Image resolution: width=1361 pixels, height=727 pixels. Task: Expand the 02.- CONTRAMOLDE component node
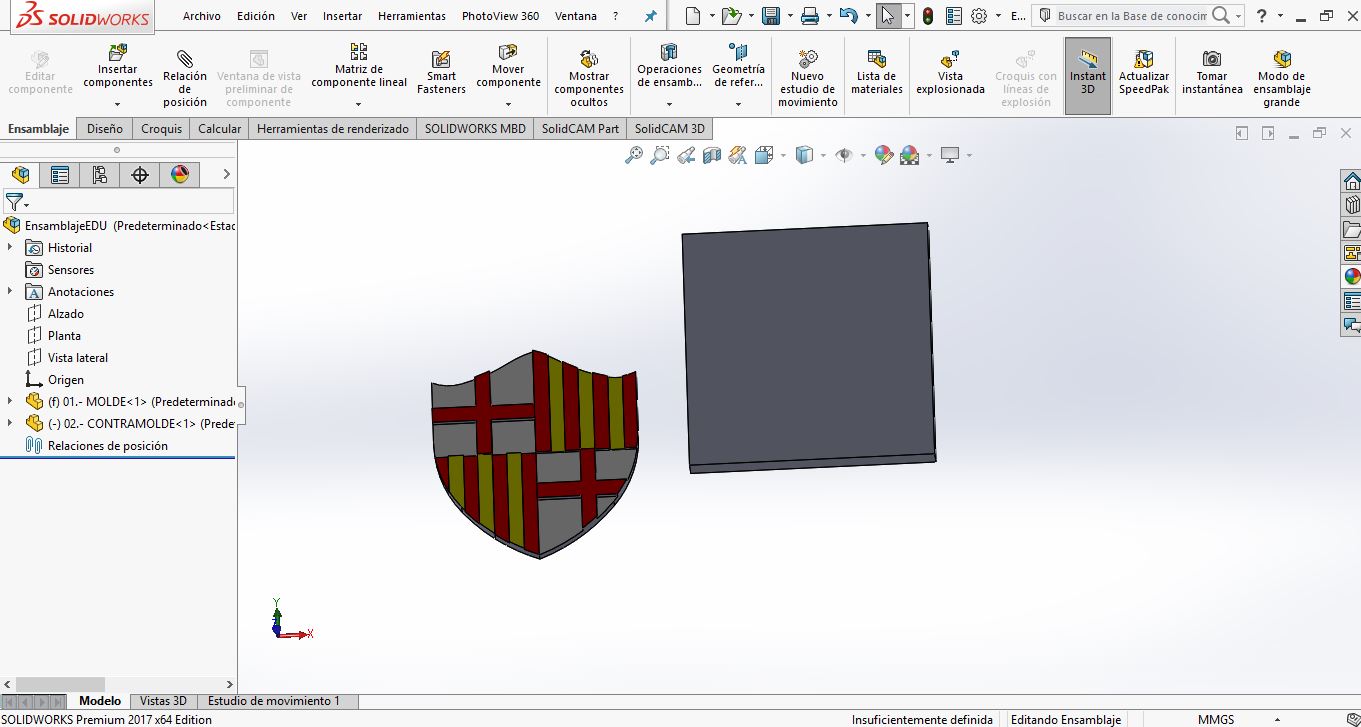click(10, 423)
